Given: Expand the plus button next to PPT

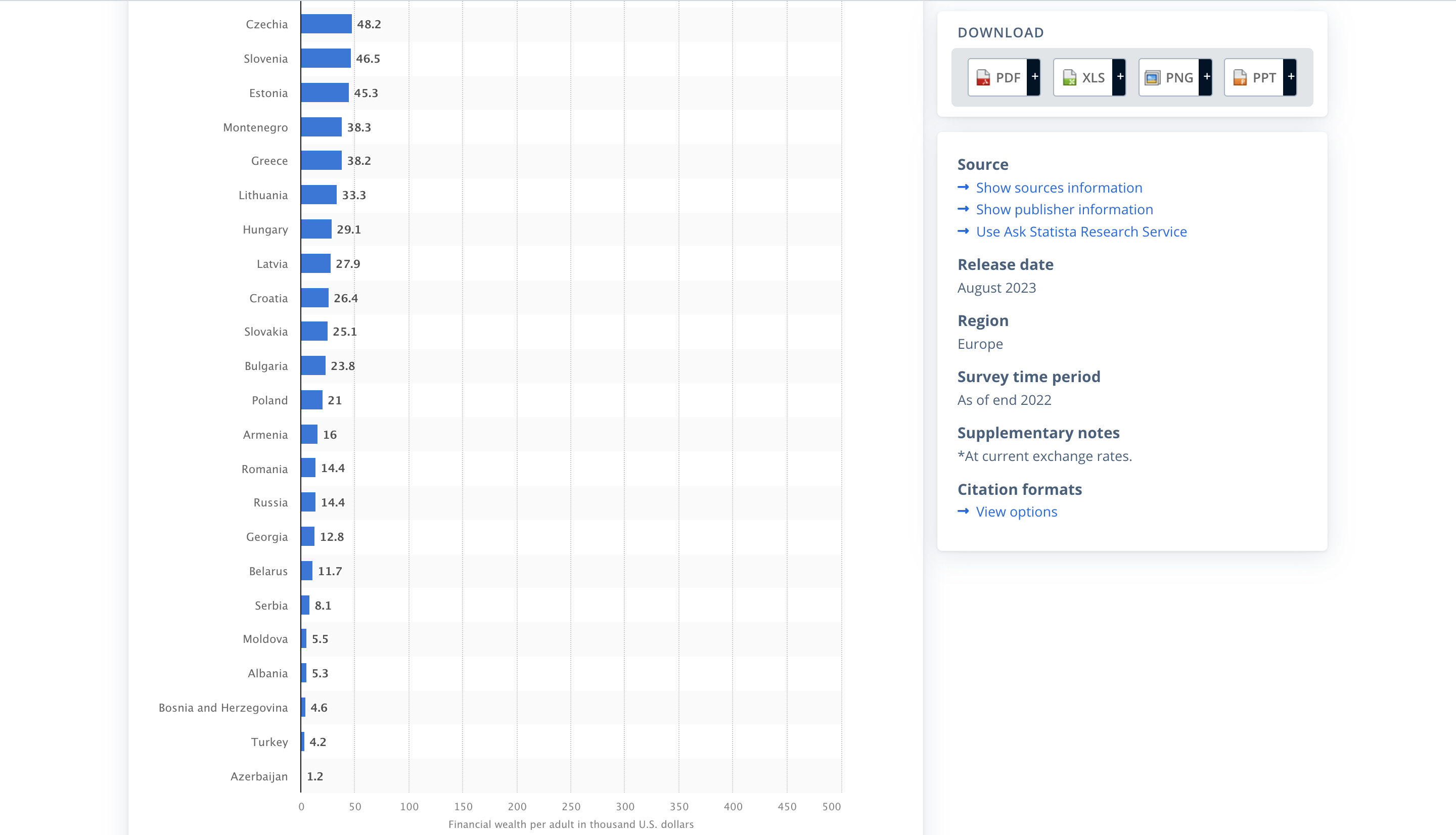Looking at the screenshot, I should point(1291,77).
